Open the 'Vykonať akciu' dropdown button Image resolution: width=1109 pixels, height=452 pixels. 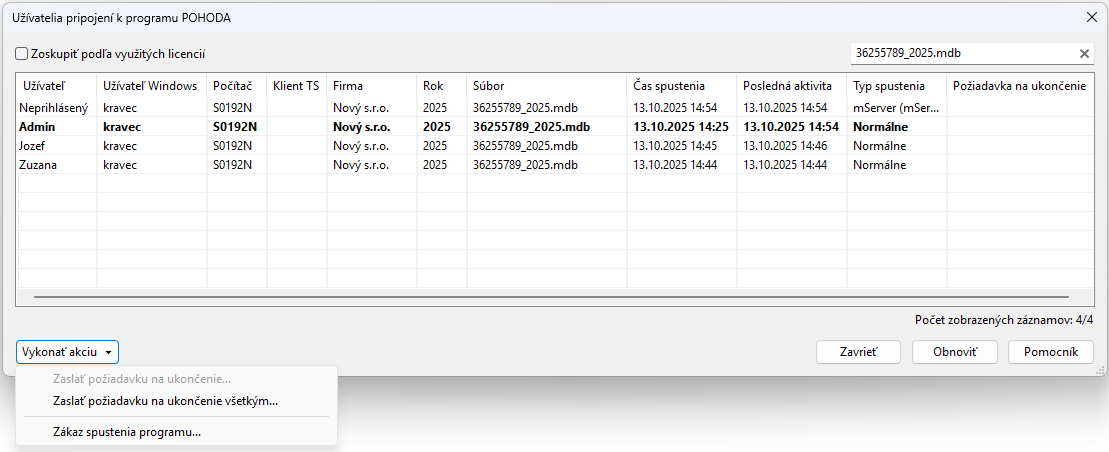(67, 352)
